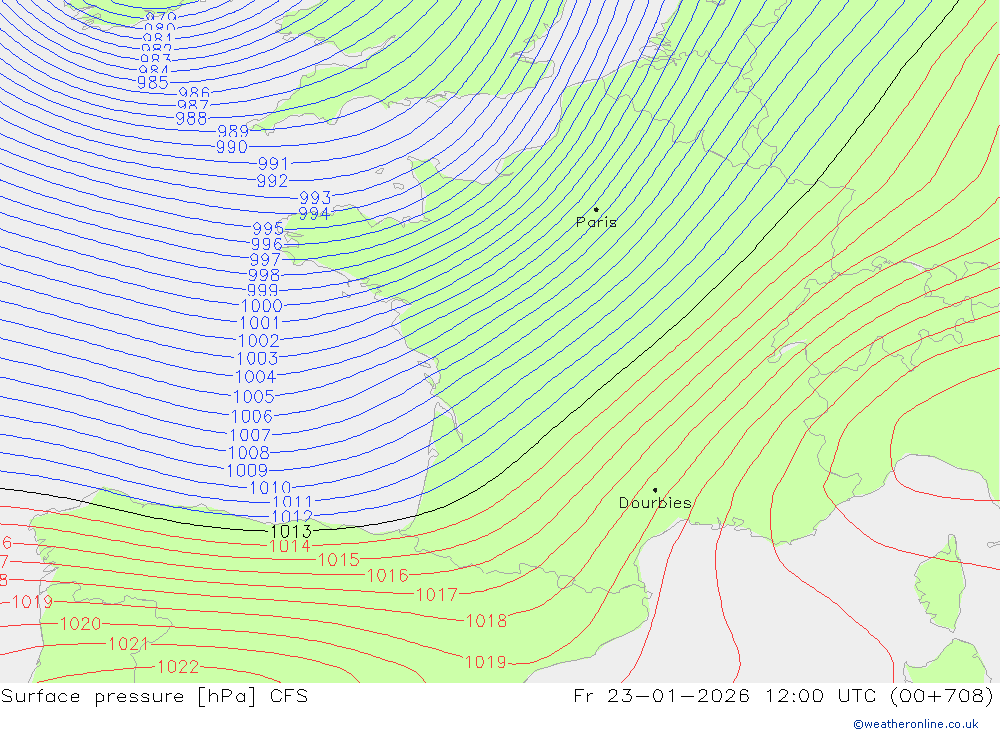Click the blue 1006 isobar label
This screenshot has height=733, width=1000.
pos(252,417)
